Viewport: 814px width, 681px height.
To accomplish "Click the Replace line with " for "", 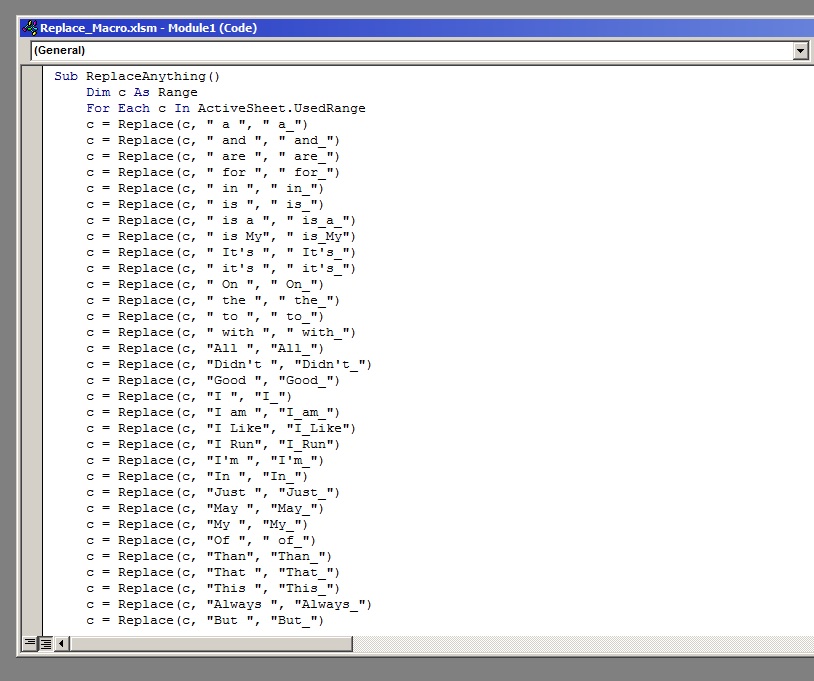I will pos(213,172).
